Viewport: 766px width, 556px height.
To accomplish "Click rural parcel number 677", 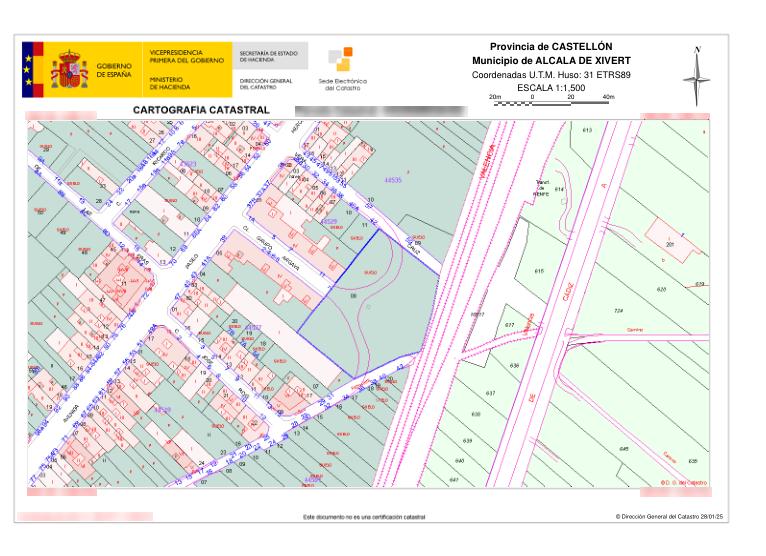I will click(510, 324).
